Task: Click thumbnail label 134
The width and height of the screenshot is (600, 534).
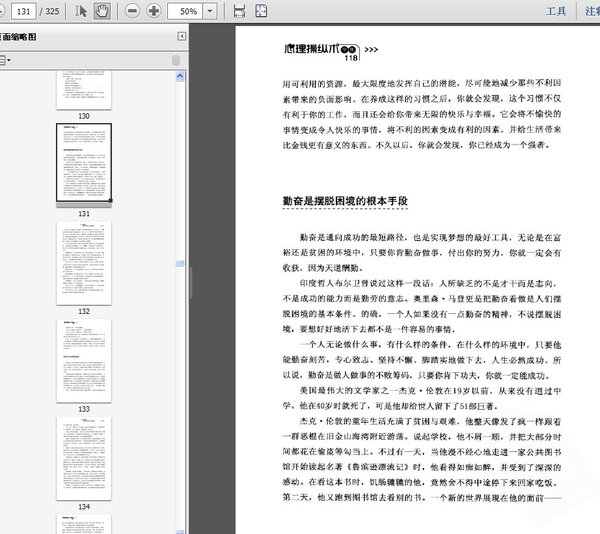Action: click(x=84, y=507)
